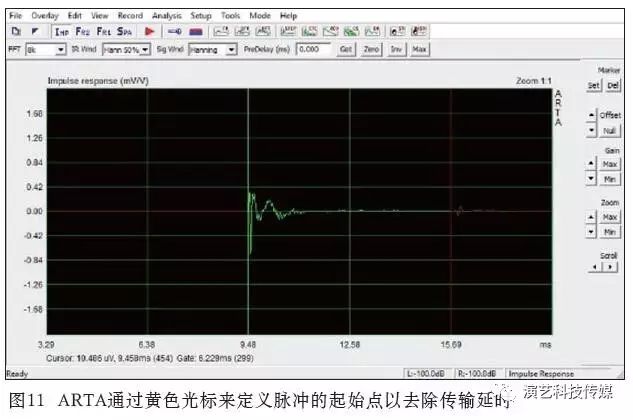This screenshot has width=633, height=420.
Task: Click the Zoom Max button
Action: click(610, 217)
